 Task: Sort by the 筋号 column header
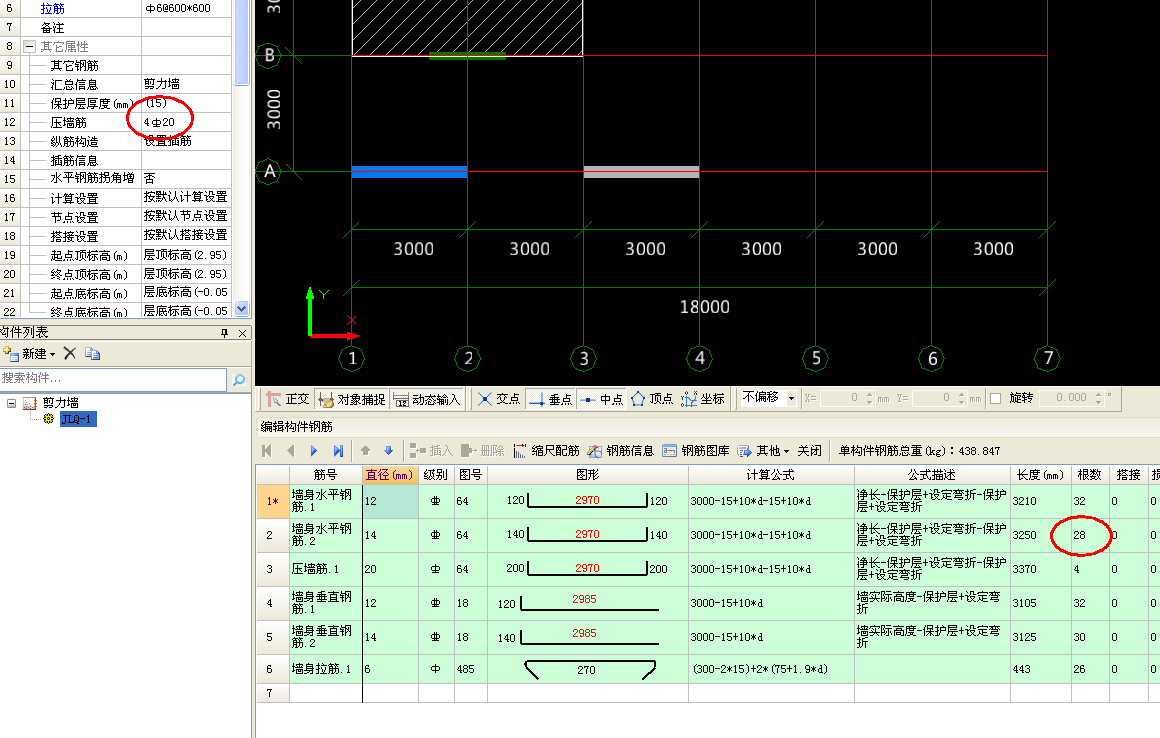(x=326, y=475)
